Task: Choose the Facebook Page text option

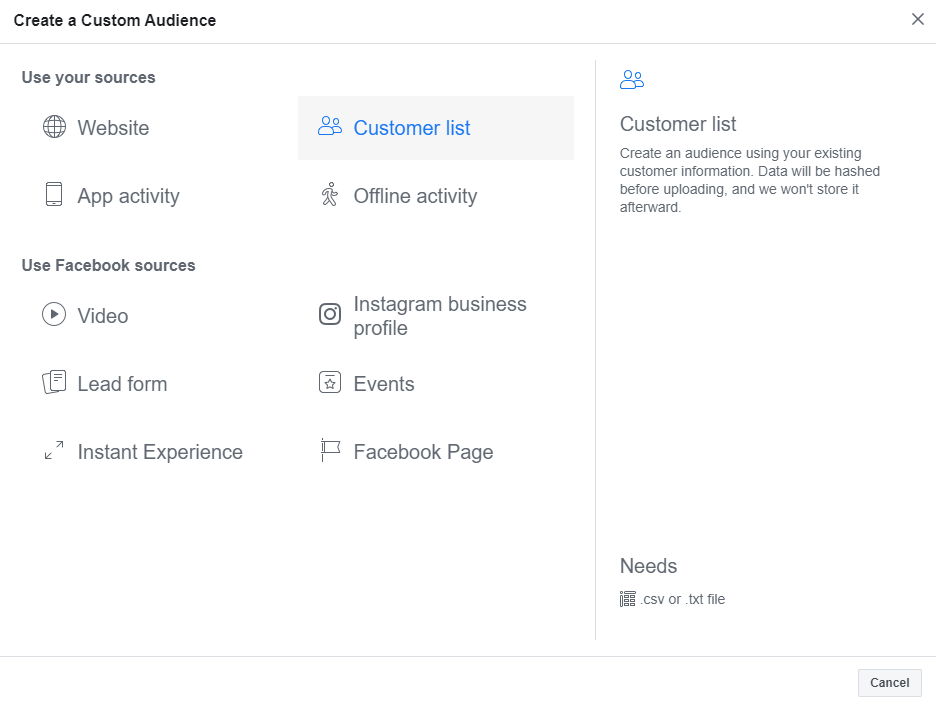Action: pyautogui.click(x=423, y=452)
